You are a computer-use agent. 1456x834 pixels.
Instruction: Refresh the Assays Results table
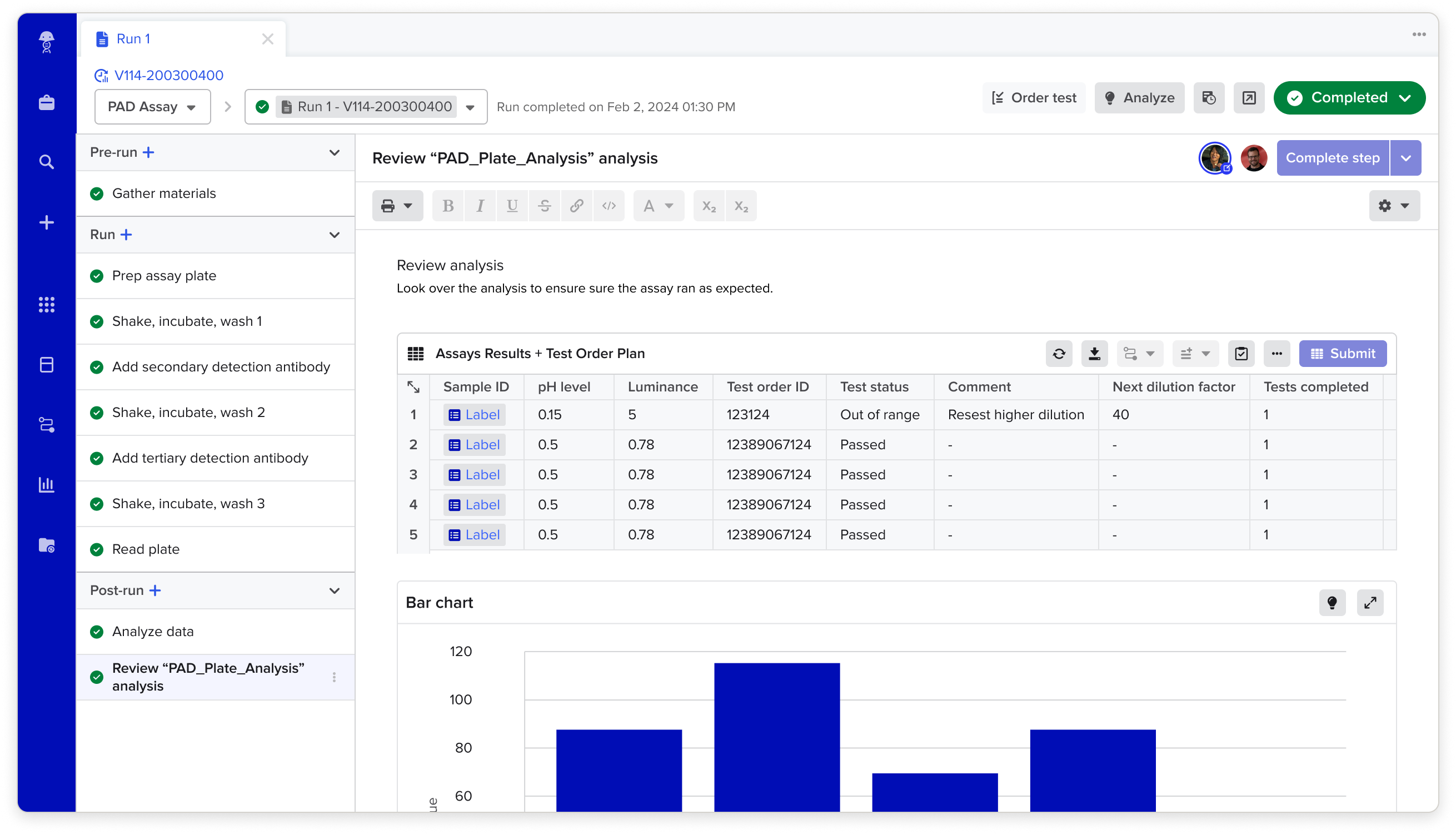pos(1059,354)
